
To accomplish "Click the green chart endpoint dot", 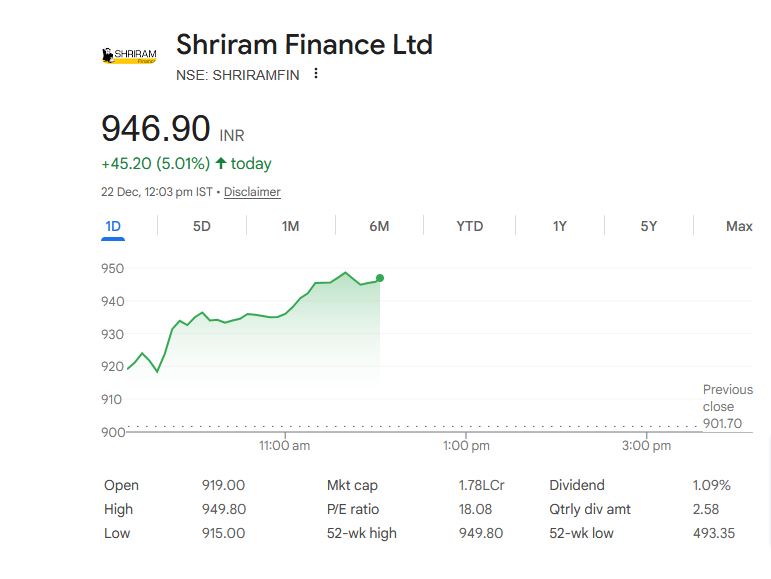I will click(380, 278).
